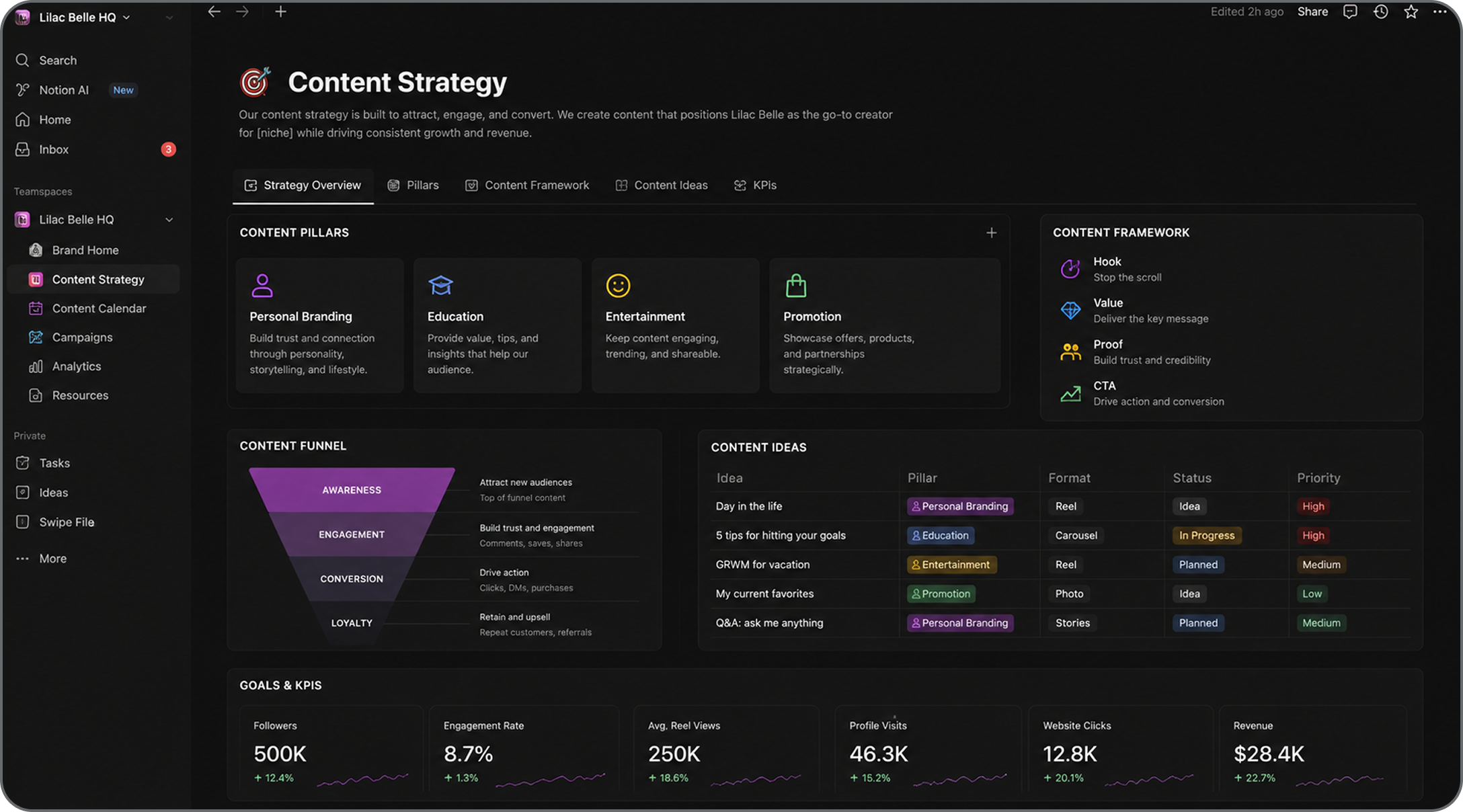Click the In Progress status tag
The height and width of the screenshot is (812, 1463).
(1207, 535)
